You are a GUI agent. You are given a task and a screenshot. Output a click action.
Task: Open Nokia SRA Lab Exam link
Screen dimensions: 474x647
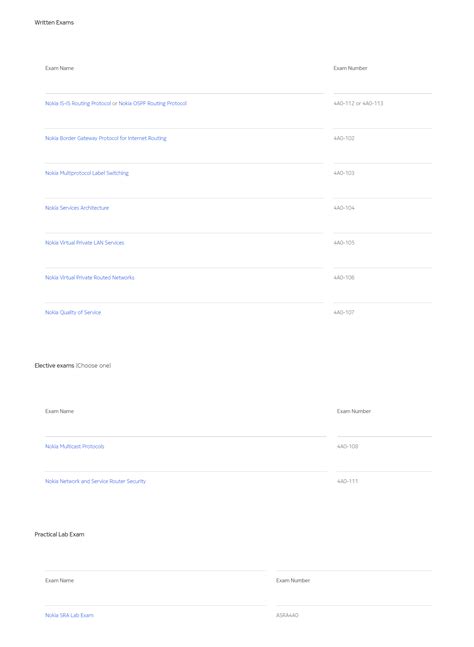69,615
